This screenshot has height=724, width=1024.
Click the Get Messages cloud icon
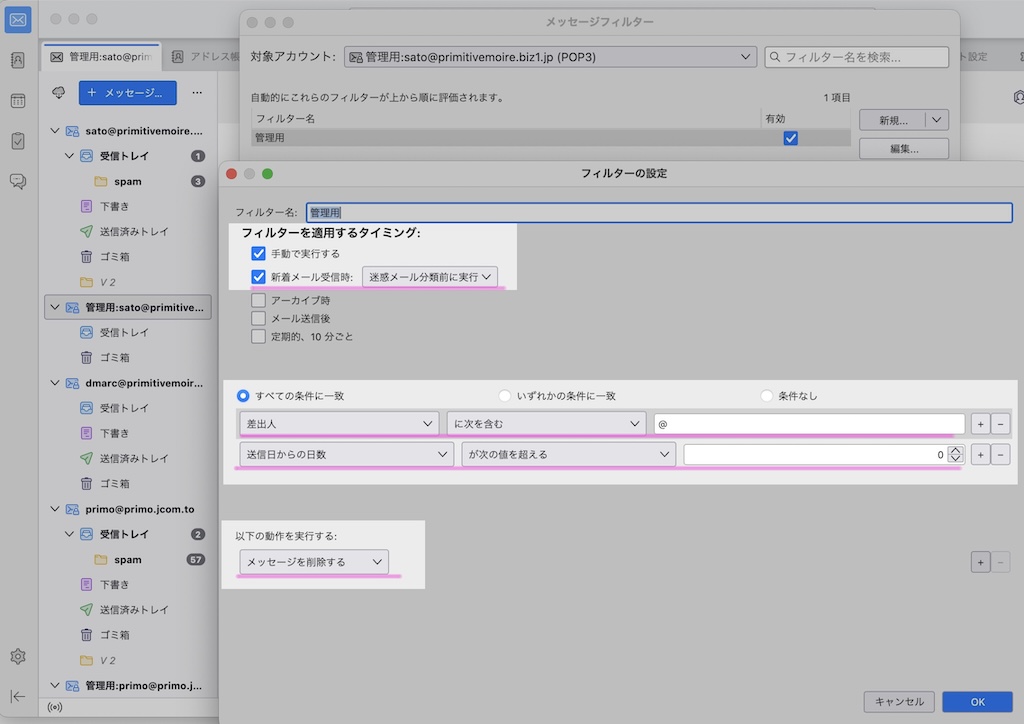(59, 93)
